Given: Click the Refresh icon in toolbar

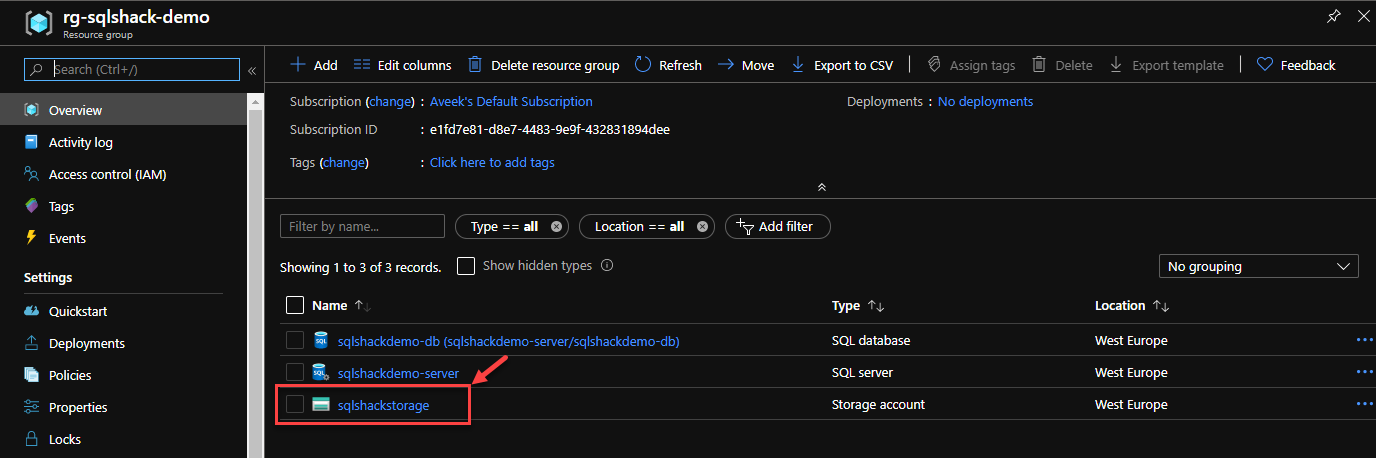Looking at the screenshot, I should (643, 65).
